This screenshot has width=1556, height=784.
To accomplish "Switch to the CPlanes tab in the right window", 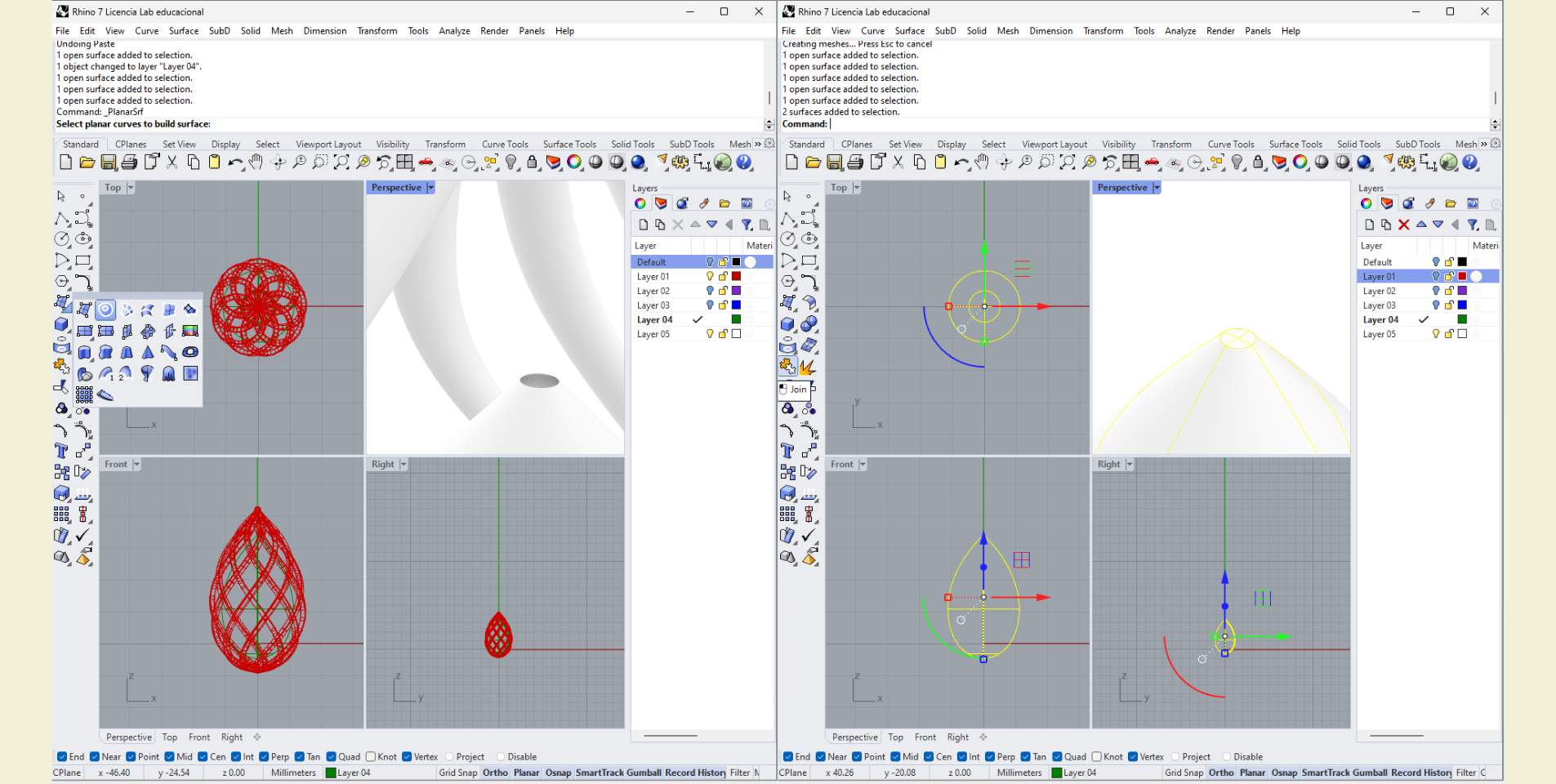I will [857, 145].
